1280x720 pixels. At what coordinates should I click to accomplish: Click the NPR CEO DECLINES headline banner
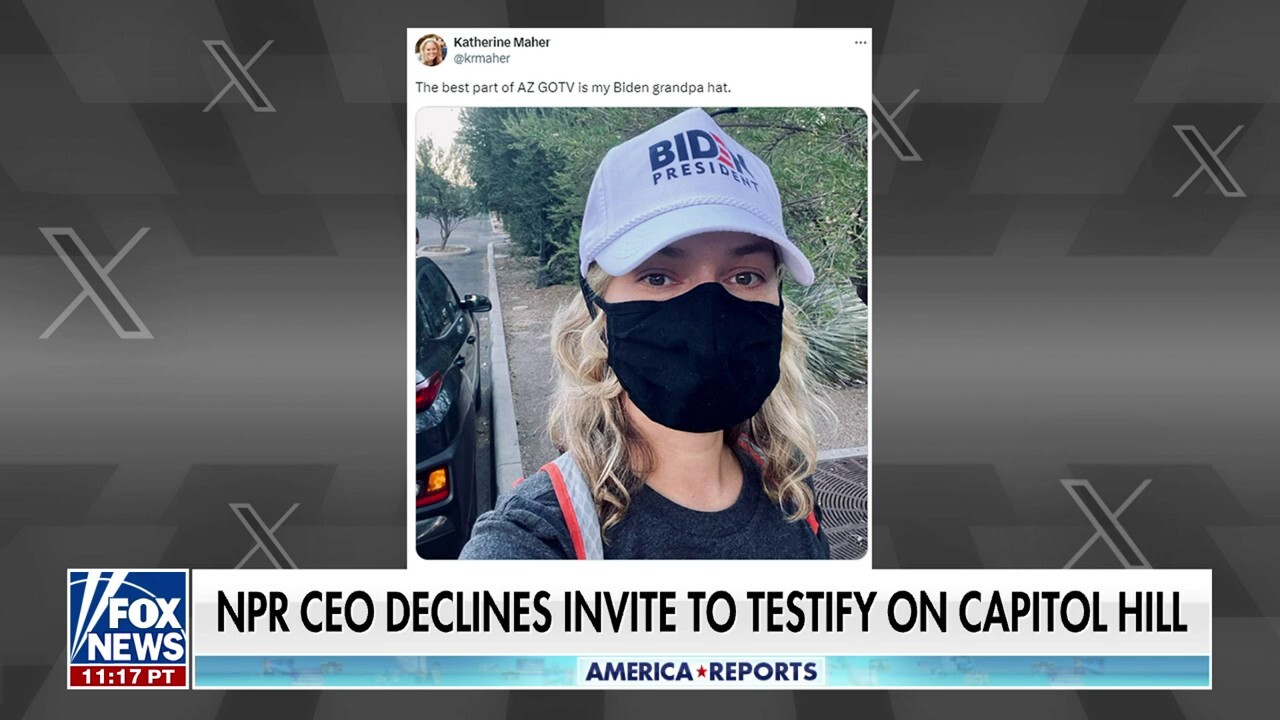(x=701, y=612)
